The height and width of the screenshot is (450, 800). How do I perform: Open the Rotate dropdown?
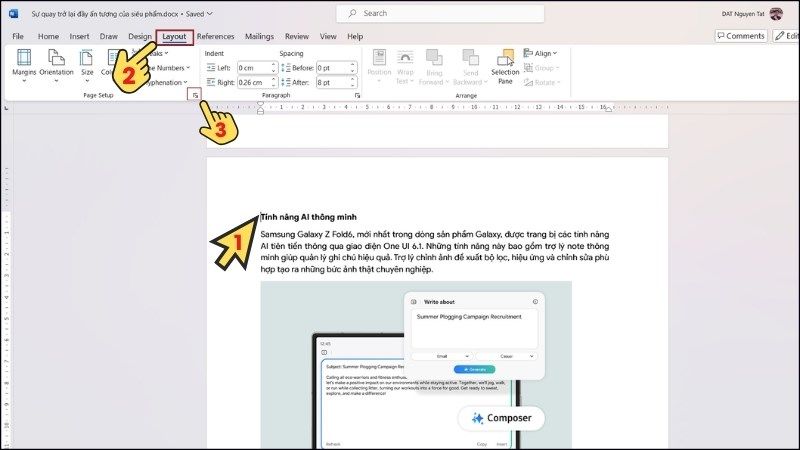click(x=542, y=82)
